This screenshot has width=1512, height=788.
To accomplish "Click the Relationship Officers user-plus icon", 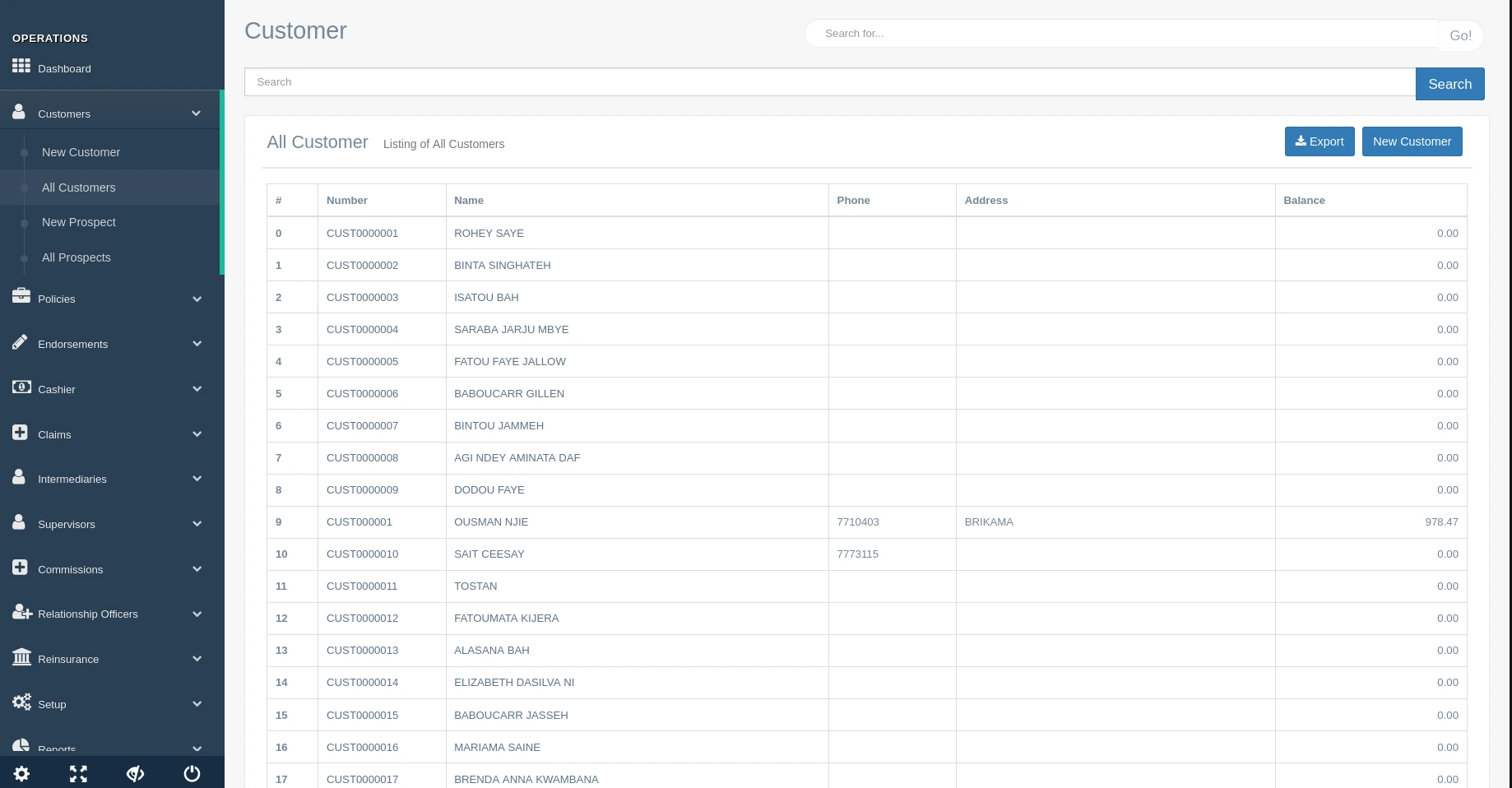I will [x=22, y=611].
